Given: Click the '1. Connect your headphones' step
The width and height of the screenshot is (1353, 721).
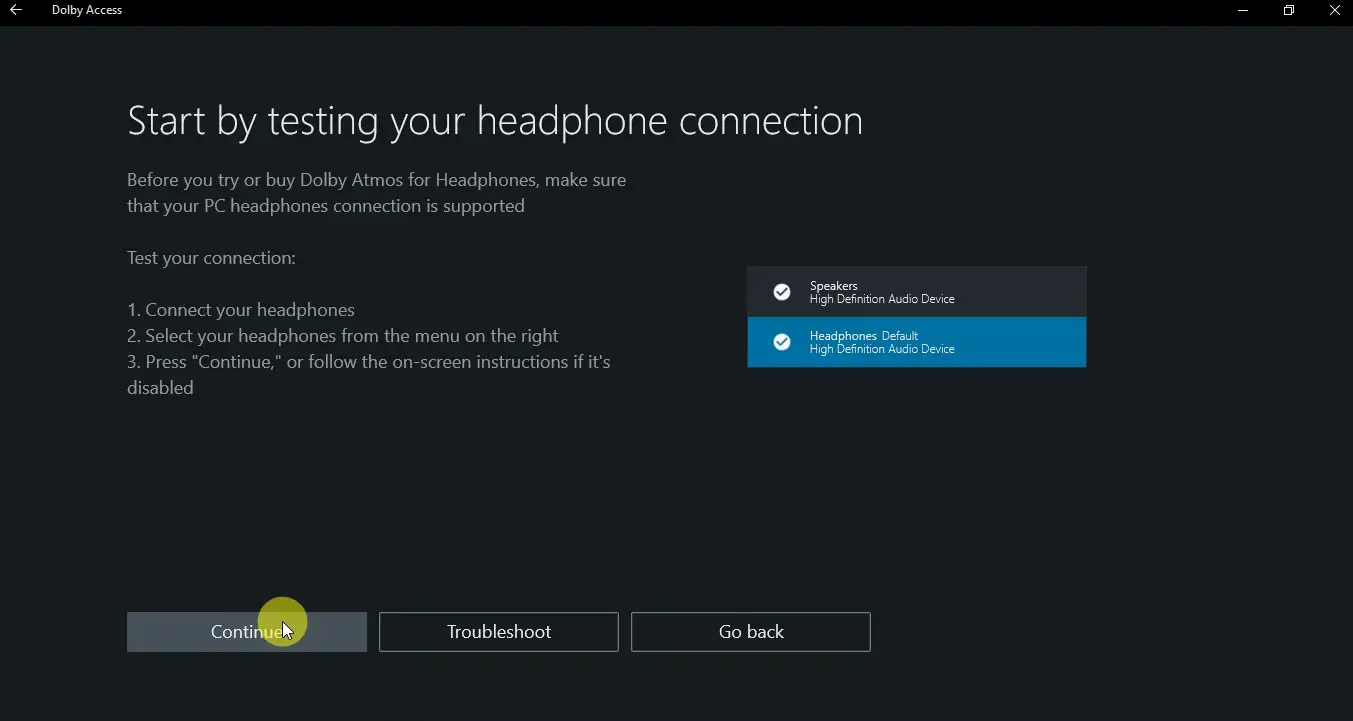Looking at the screenshot, I should click(x=241, y=310).
